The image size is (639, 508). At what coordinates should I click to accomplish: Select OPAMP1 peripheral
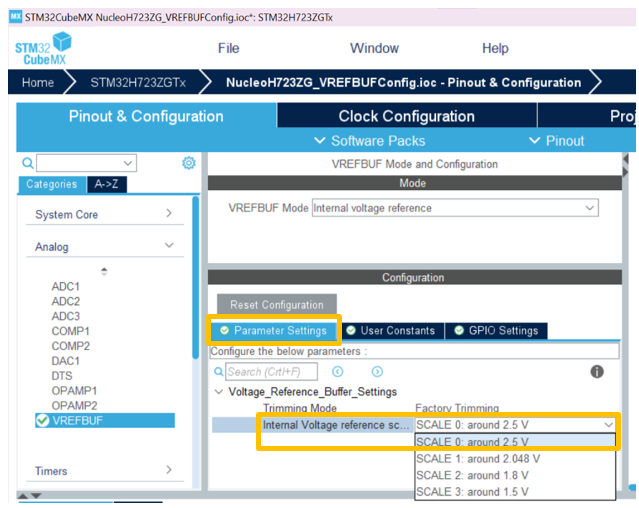click(x=74, y=391)
